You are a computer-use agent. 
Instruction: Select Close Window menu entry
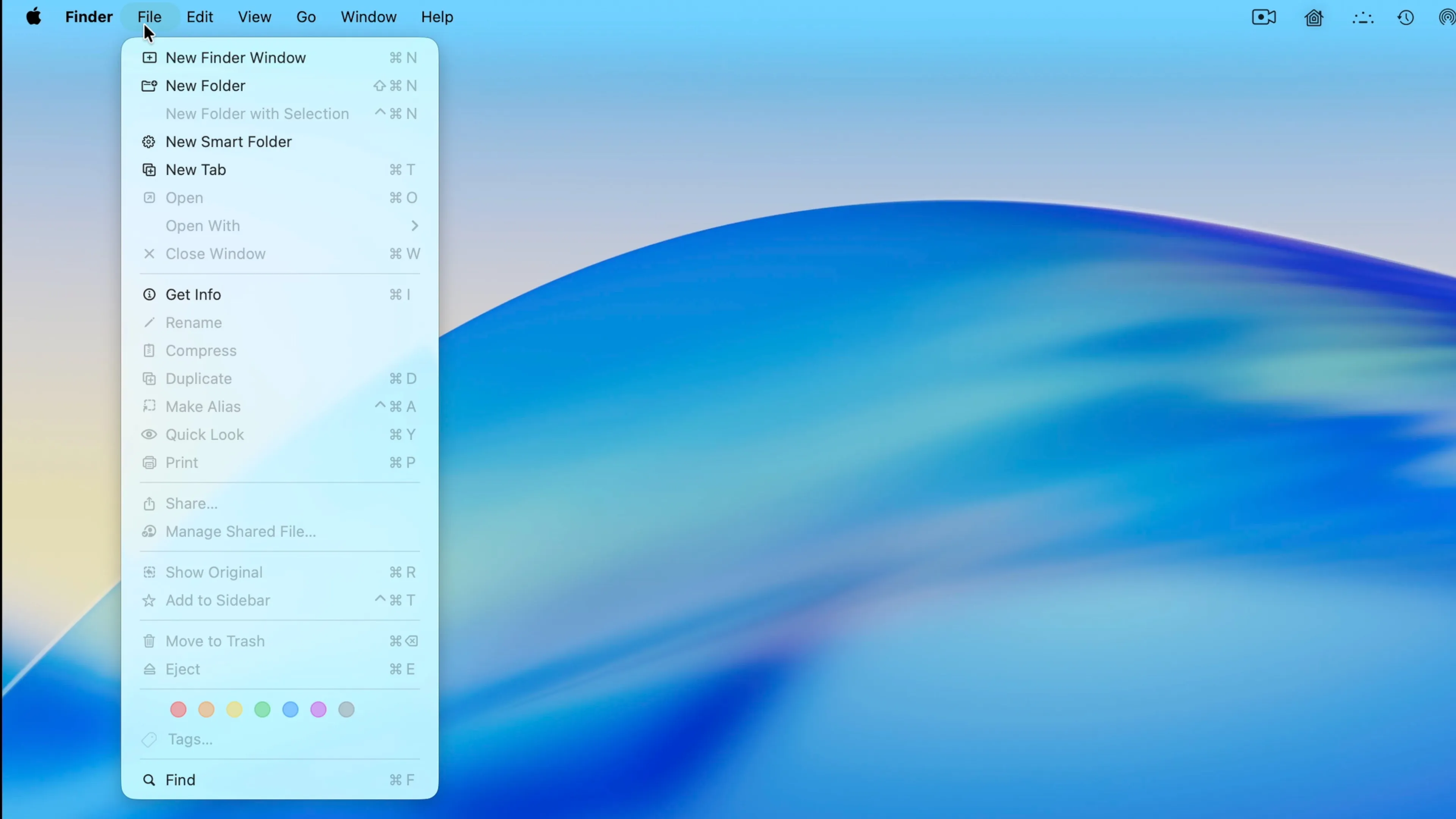pos(280,254)
